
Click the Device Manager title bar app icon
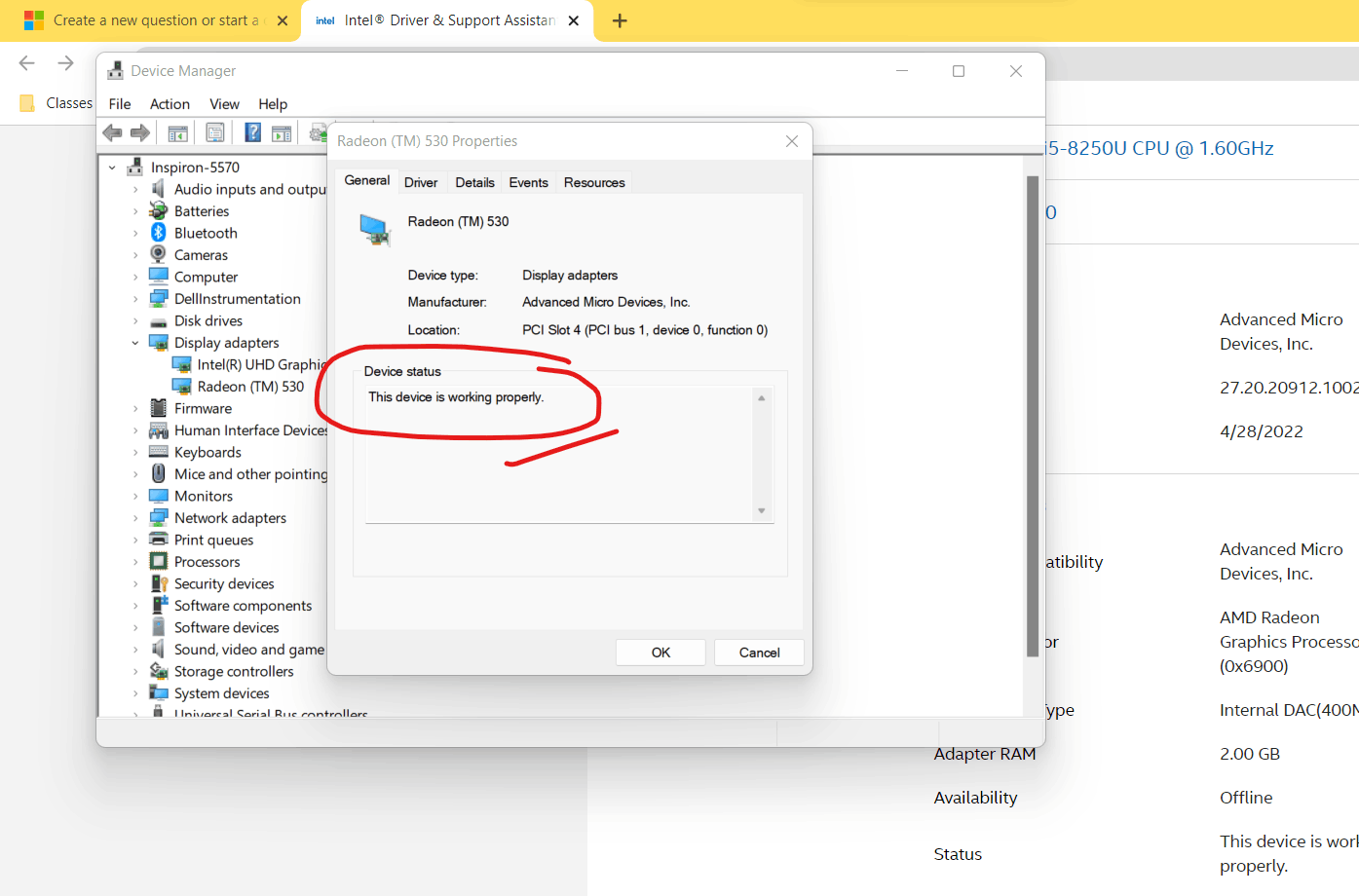click(115, 70)
